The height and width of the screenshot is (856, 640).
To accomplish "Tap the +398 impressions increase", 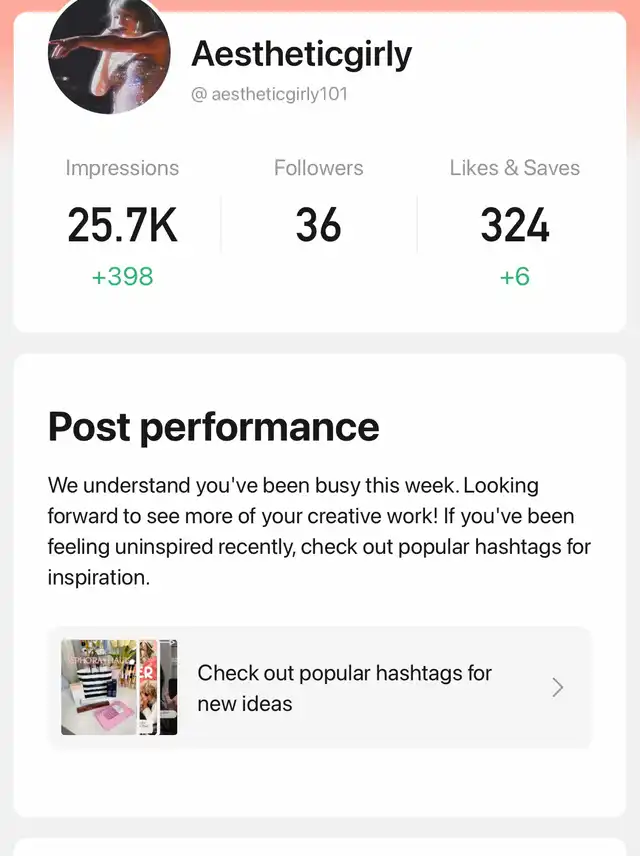I will (x=122, y=277).
